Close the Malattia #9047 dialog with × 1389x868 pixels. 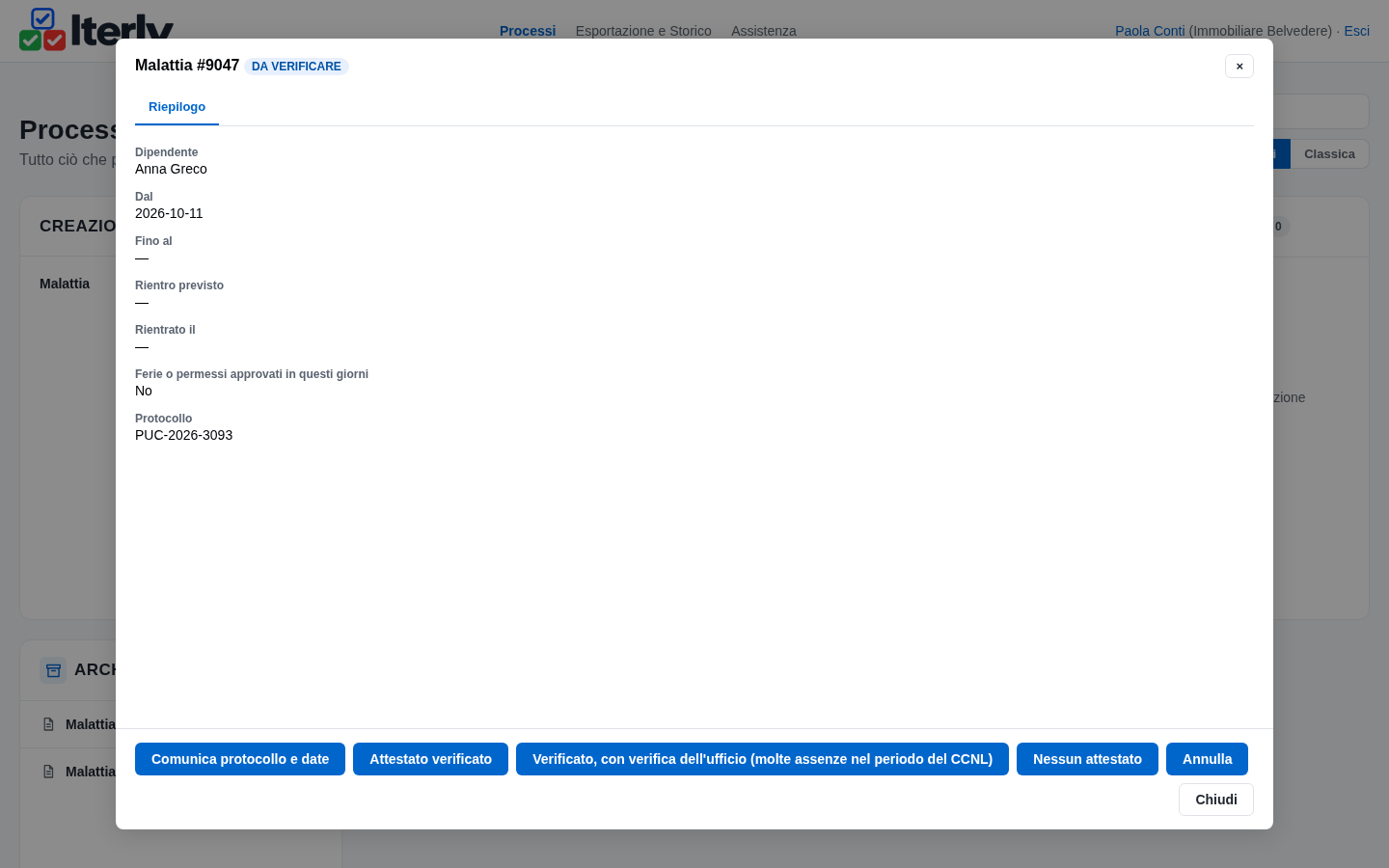click(x=1239, y=66)
